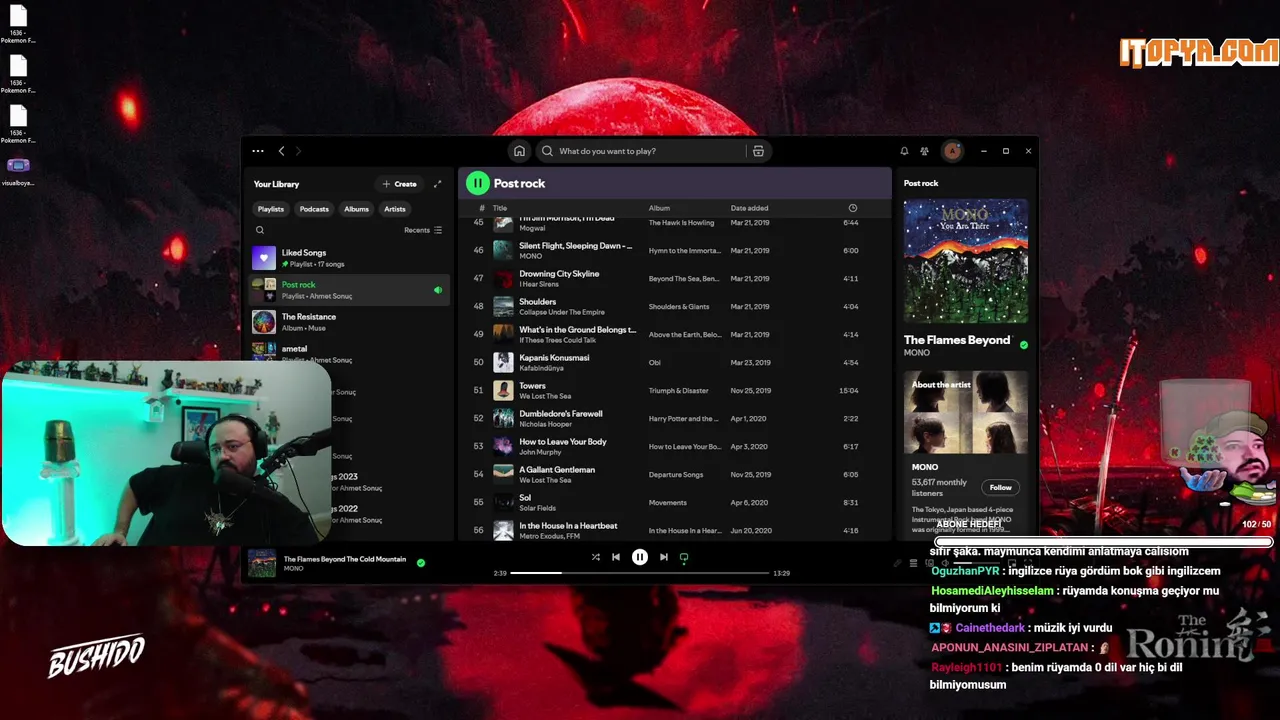The height and width of the screenshot is (720, 1280).
Task: Skip to next track
Action: (x=663, y=557)
